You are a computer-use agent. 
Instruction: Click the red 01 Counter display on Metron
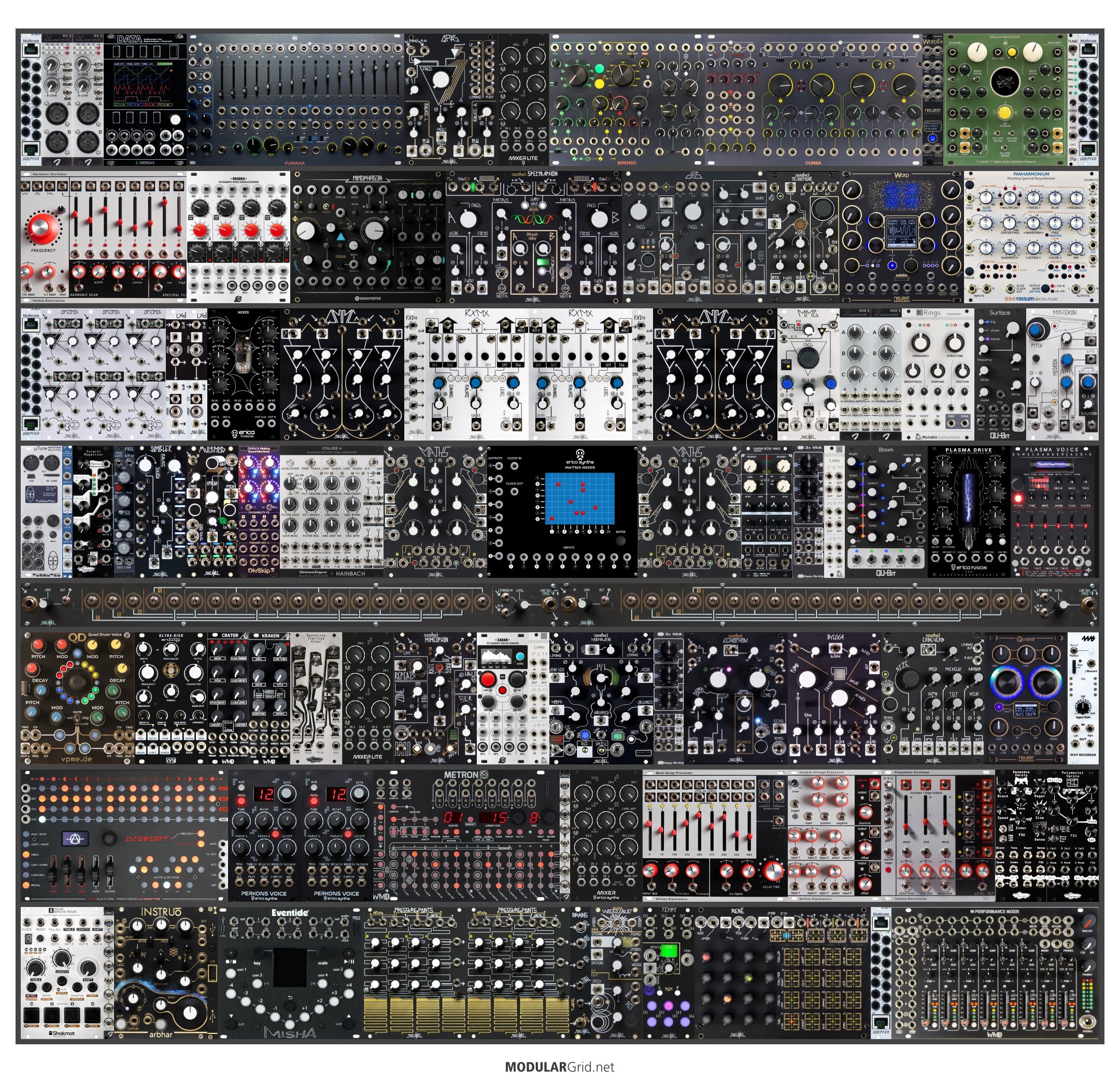pyautogui.click(x=453, y=817)
